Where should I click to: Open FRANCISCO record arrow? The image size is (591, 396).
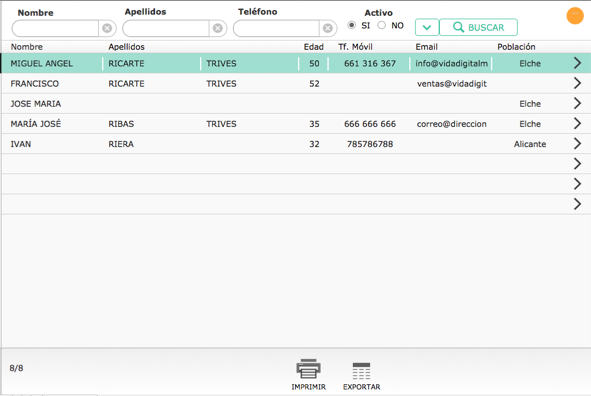click(577, 83)
